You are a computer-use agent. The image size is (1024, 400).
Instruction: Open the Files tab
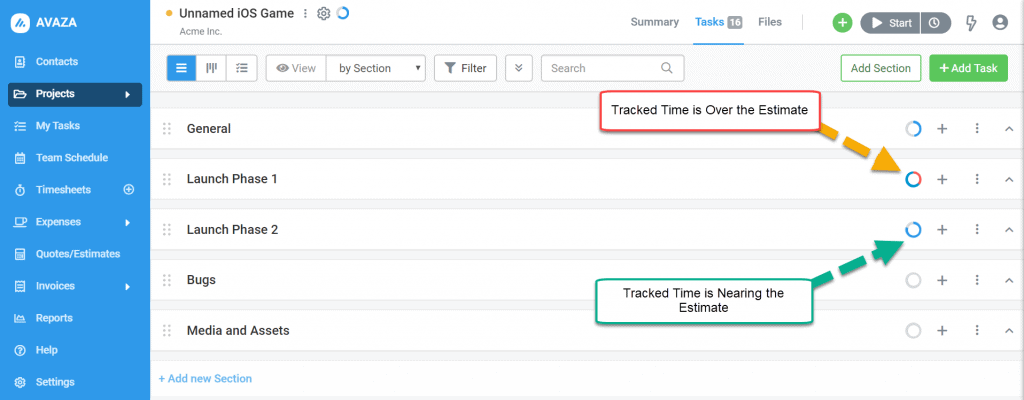click(x=770, y=22)
